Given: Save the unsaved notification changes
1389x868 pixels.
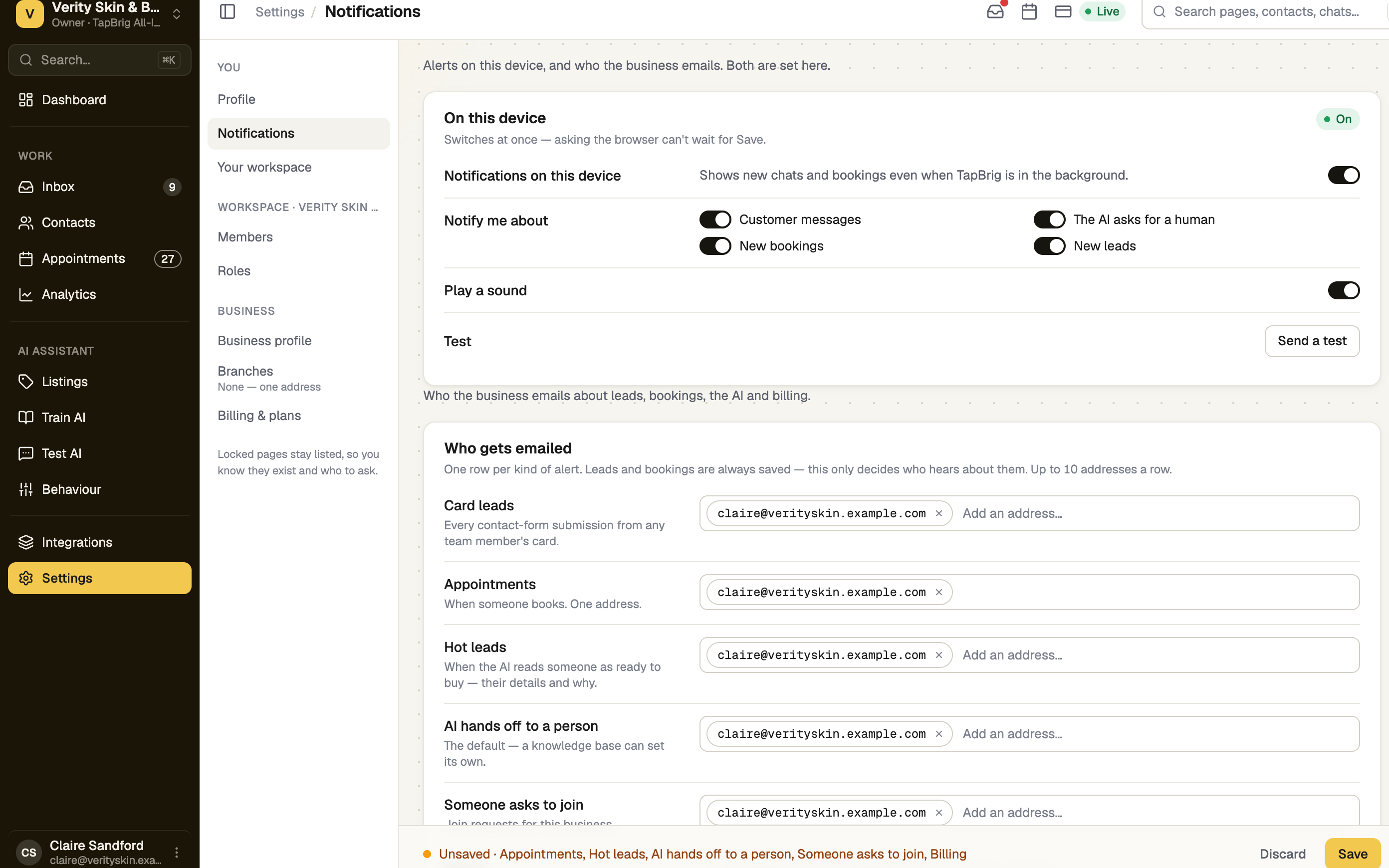Looking at the screenshot, I should [1352, 854].
